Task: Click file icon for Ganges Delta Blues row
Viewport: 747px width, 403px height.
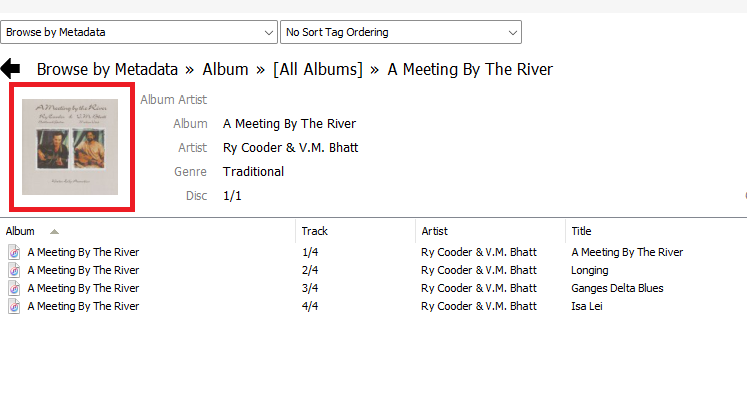Action: click(14, 288)
